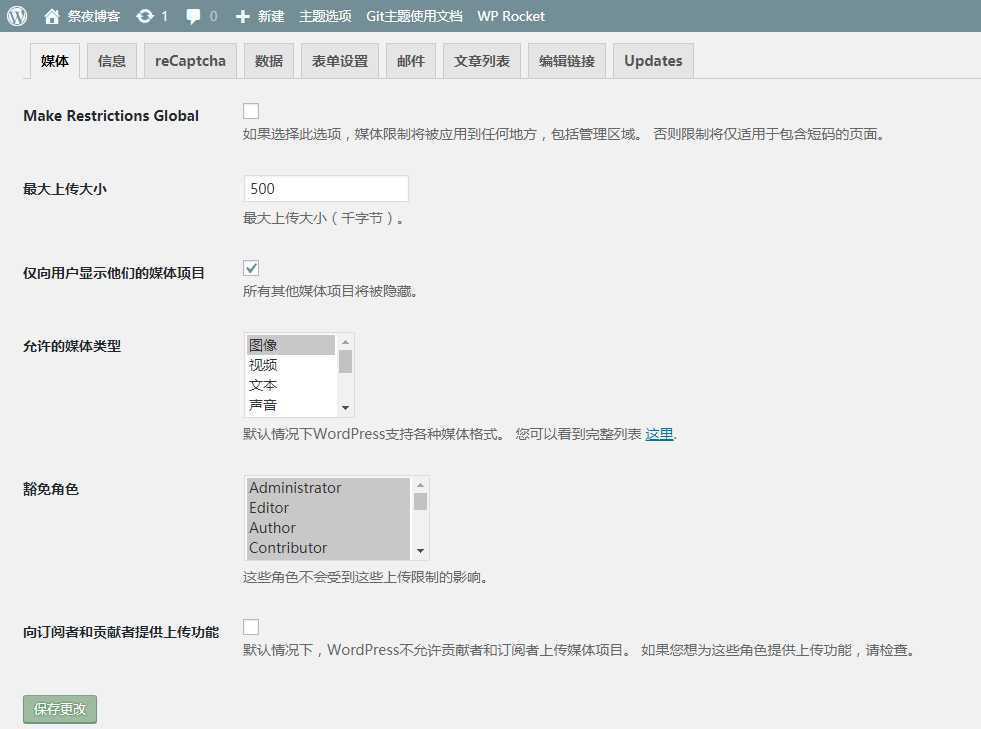Switch to the 表单设置 tab
This screenshot has width=981, height=729.
coord(340,61)
